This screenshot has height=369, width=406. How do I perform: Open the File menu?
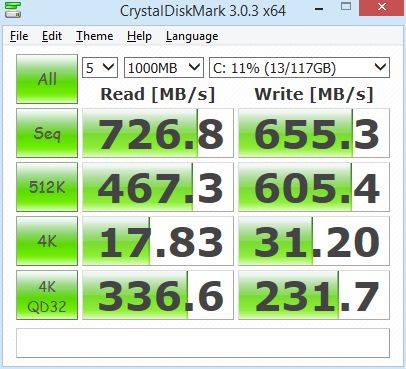[x=19, y=36]
